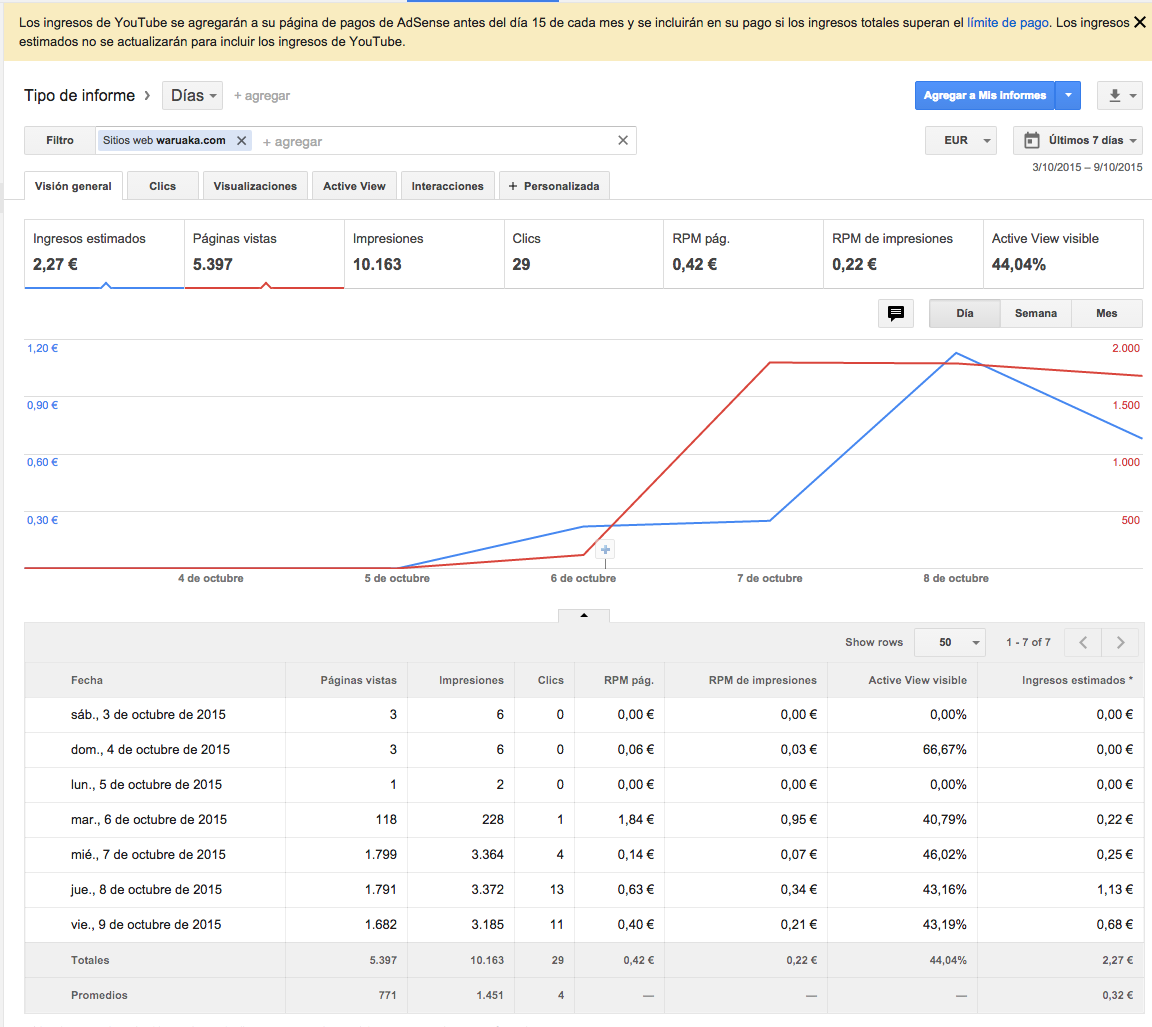The height and width of the screenshot is (1027, 1152).
Task: Click the + agregar filter field
Action: click(x=292, y=141)
